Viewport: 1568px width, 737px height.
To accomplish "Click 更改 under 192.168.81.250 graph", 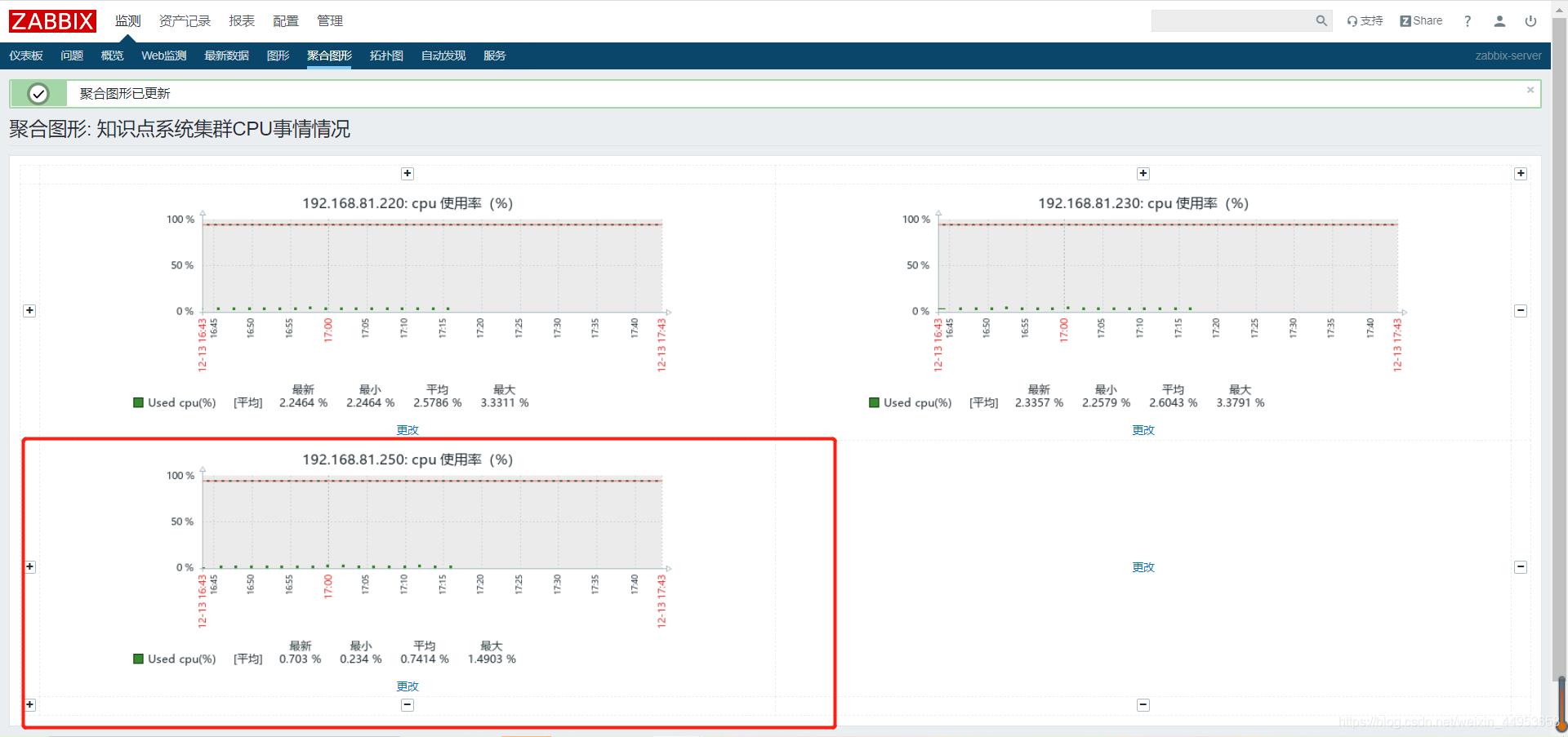I will tap(408, 686).
